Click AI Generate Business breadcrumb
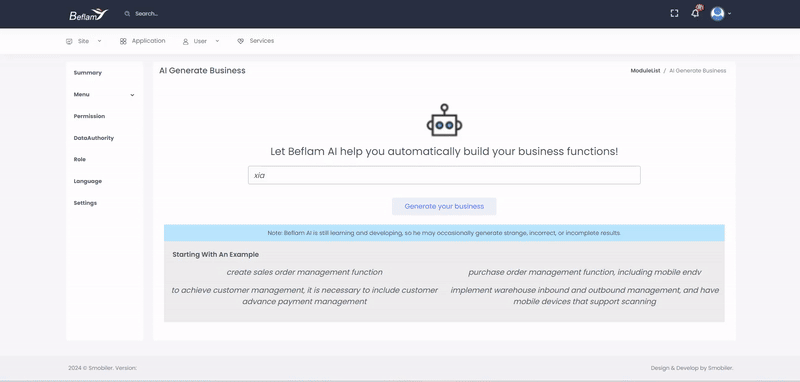This screenshot has width=800, height=382. click(x=697, y=71)
